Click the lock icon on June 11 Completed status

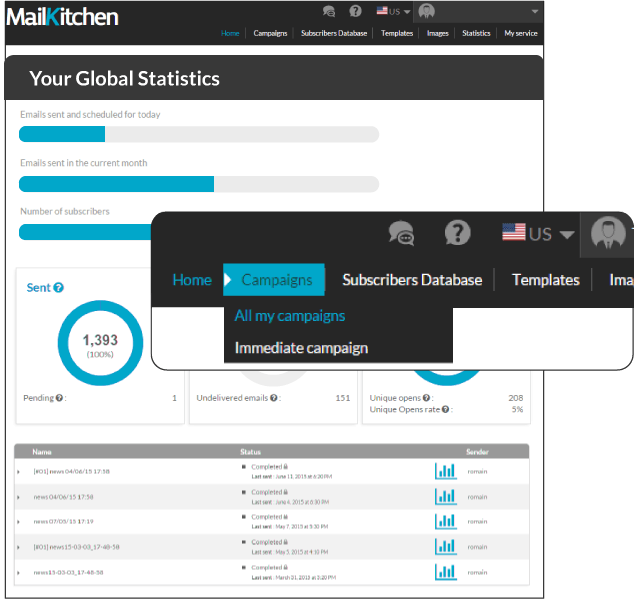(x=286, y=467)
